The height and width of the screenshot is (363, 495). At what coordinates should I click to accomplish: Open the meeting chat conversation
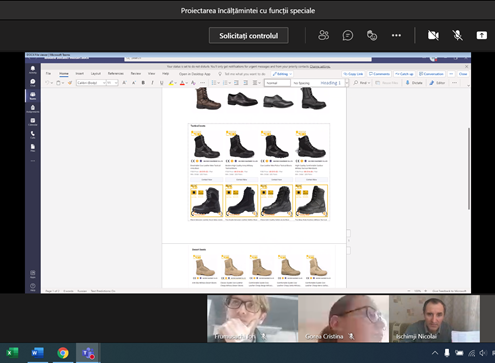348,35
